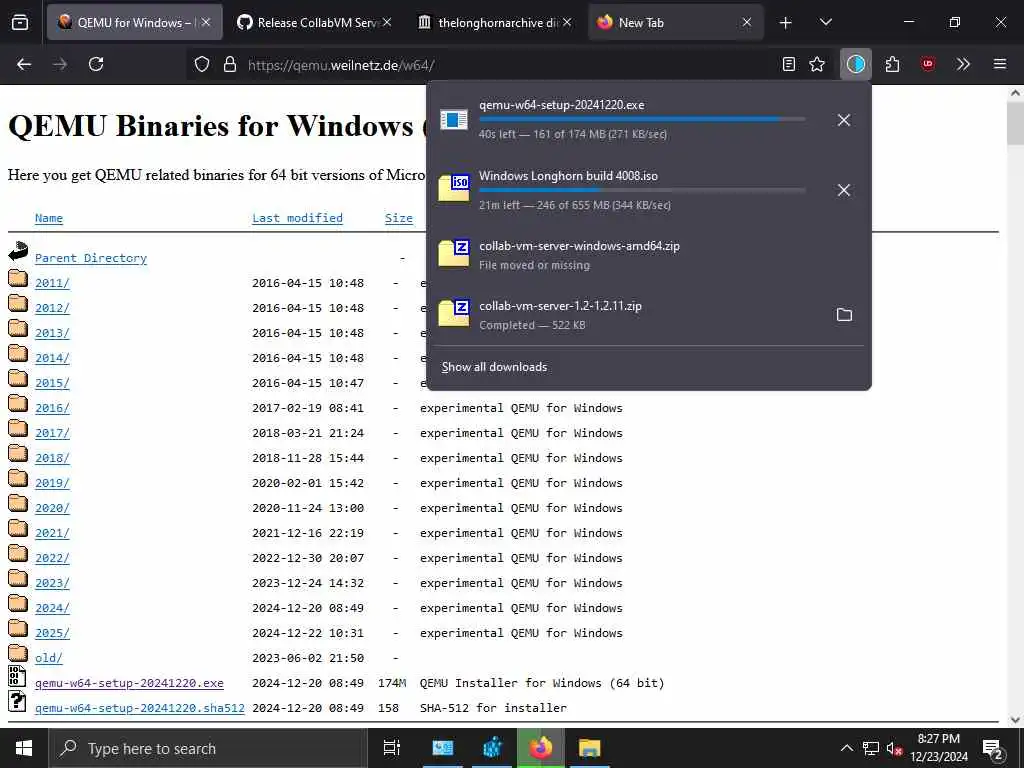Viewport: 1024px width, 768px height.
Task: Open the old/ folder link
Action: pos(49,658)
